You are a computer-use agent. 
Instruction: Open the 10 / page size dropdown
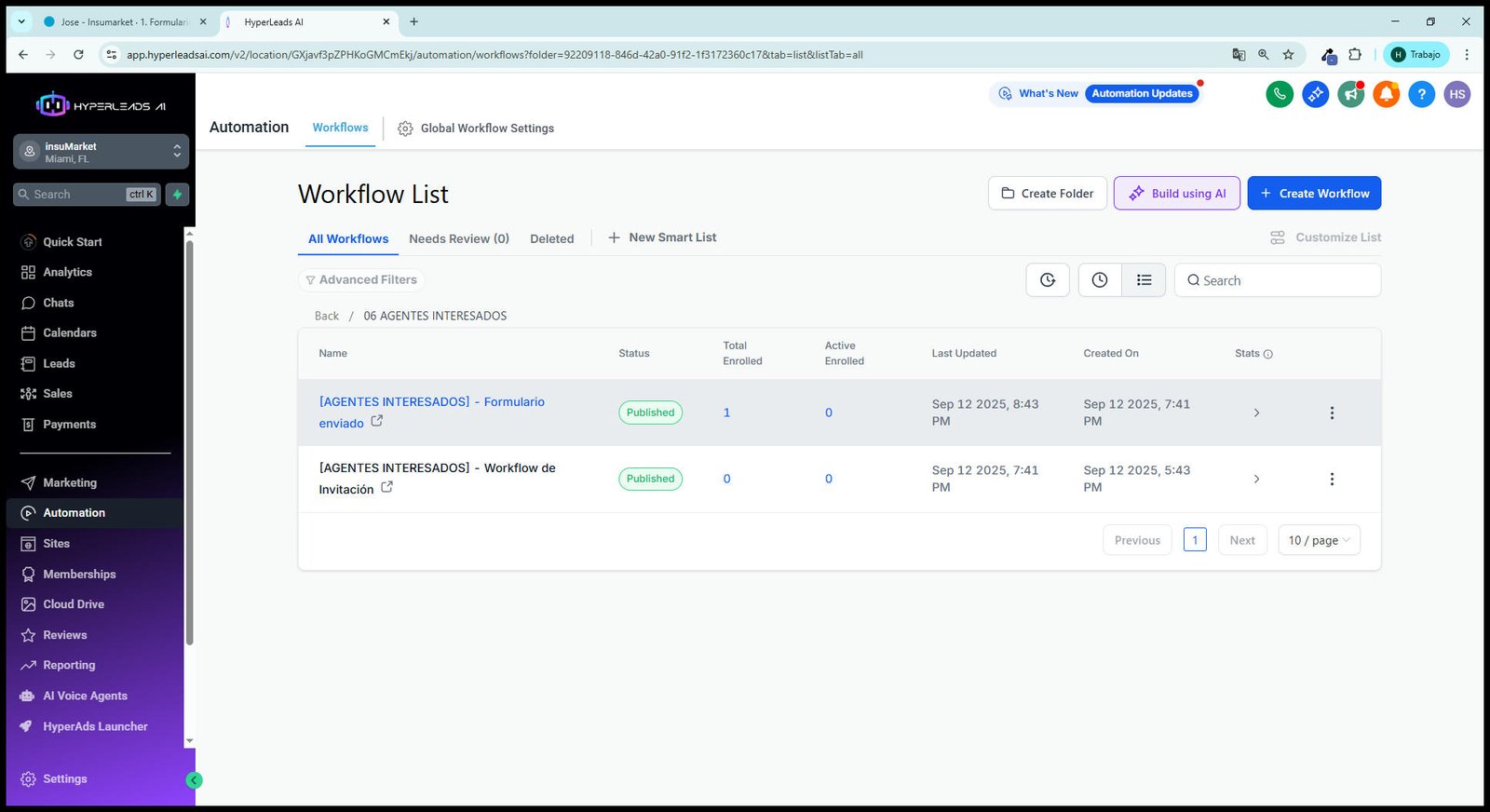pos(1319,540)
